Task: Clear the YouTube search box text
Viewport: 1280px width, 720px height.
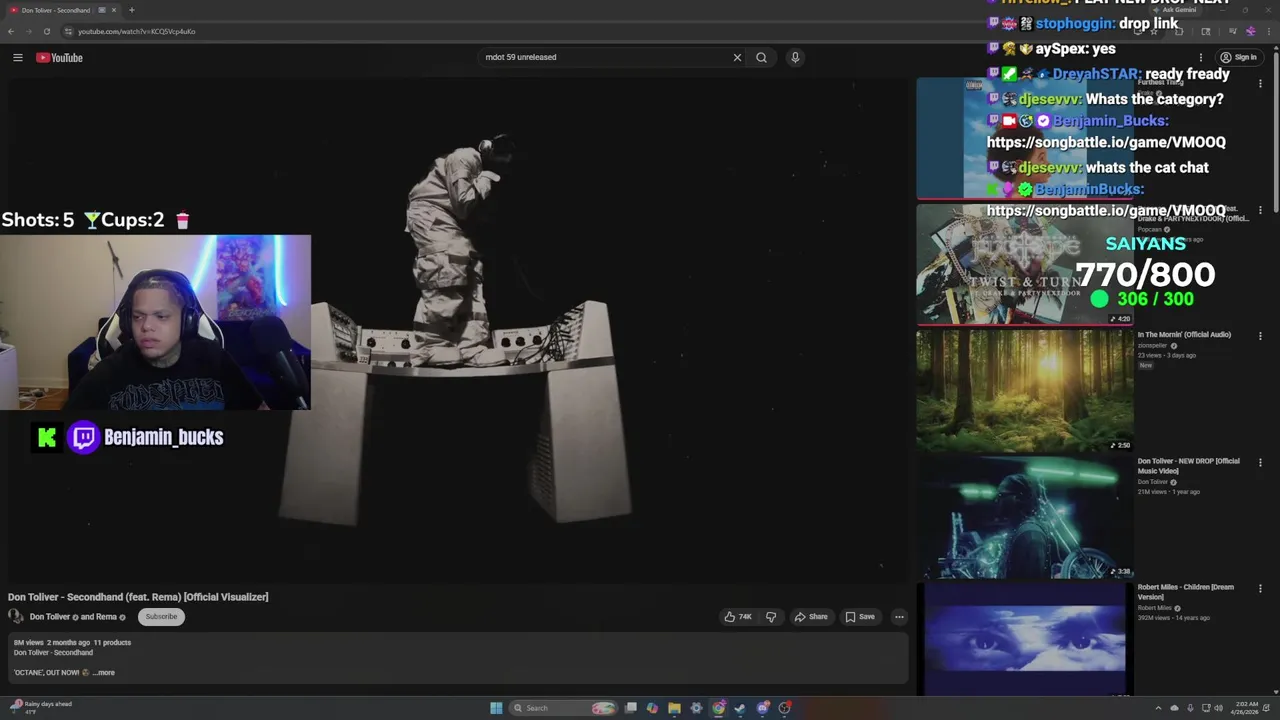Action: (x=737, y=57)
